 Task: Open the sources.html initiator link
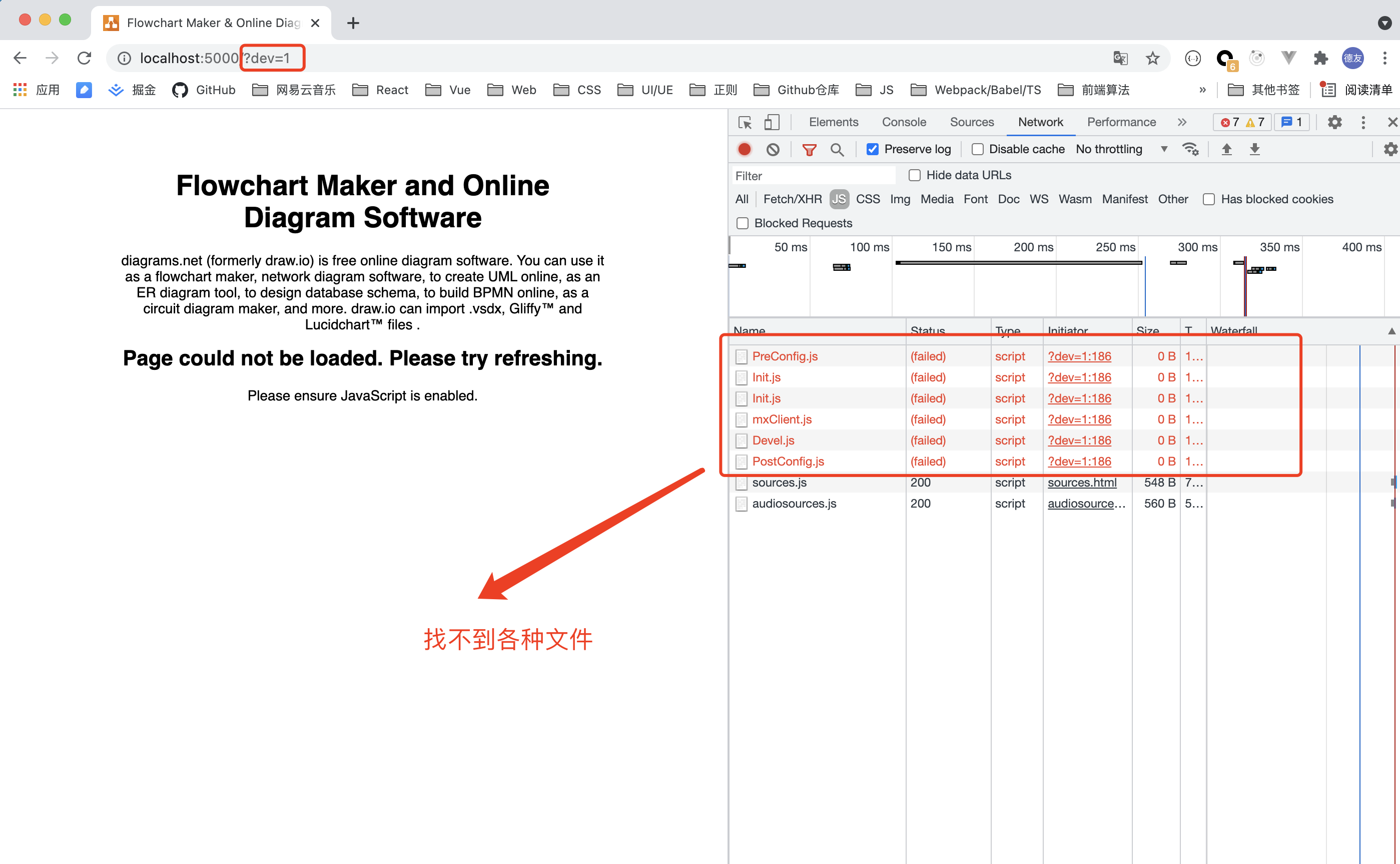point(1082,482)
